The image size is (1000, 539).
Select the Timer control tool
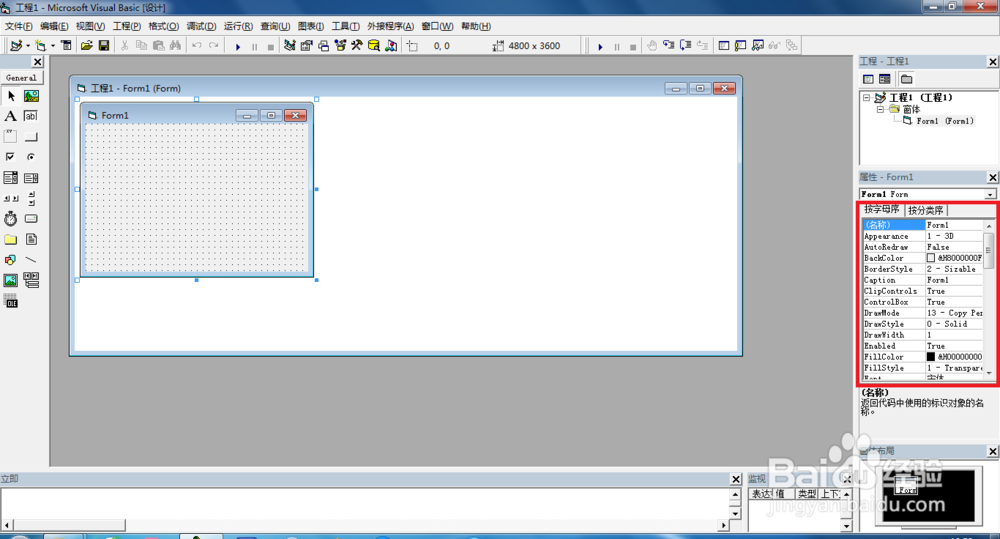click(x=11, y=219)
